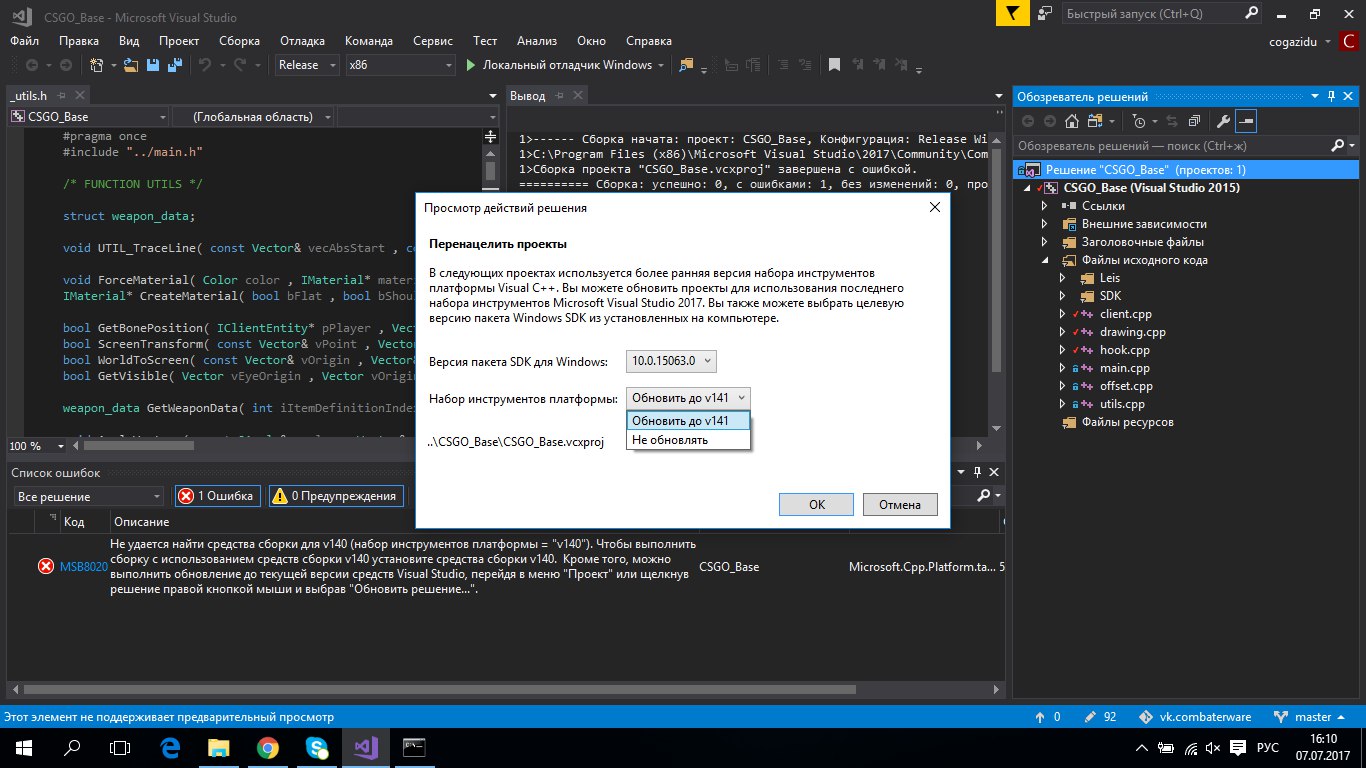Click the notifications flag icon in title bar
Screen dimensions: 1366x768
tap(1013, 14)
